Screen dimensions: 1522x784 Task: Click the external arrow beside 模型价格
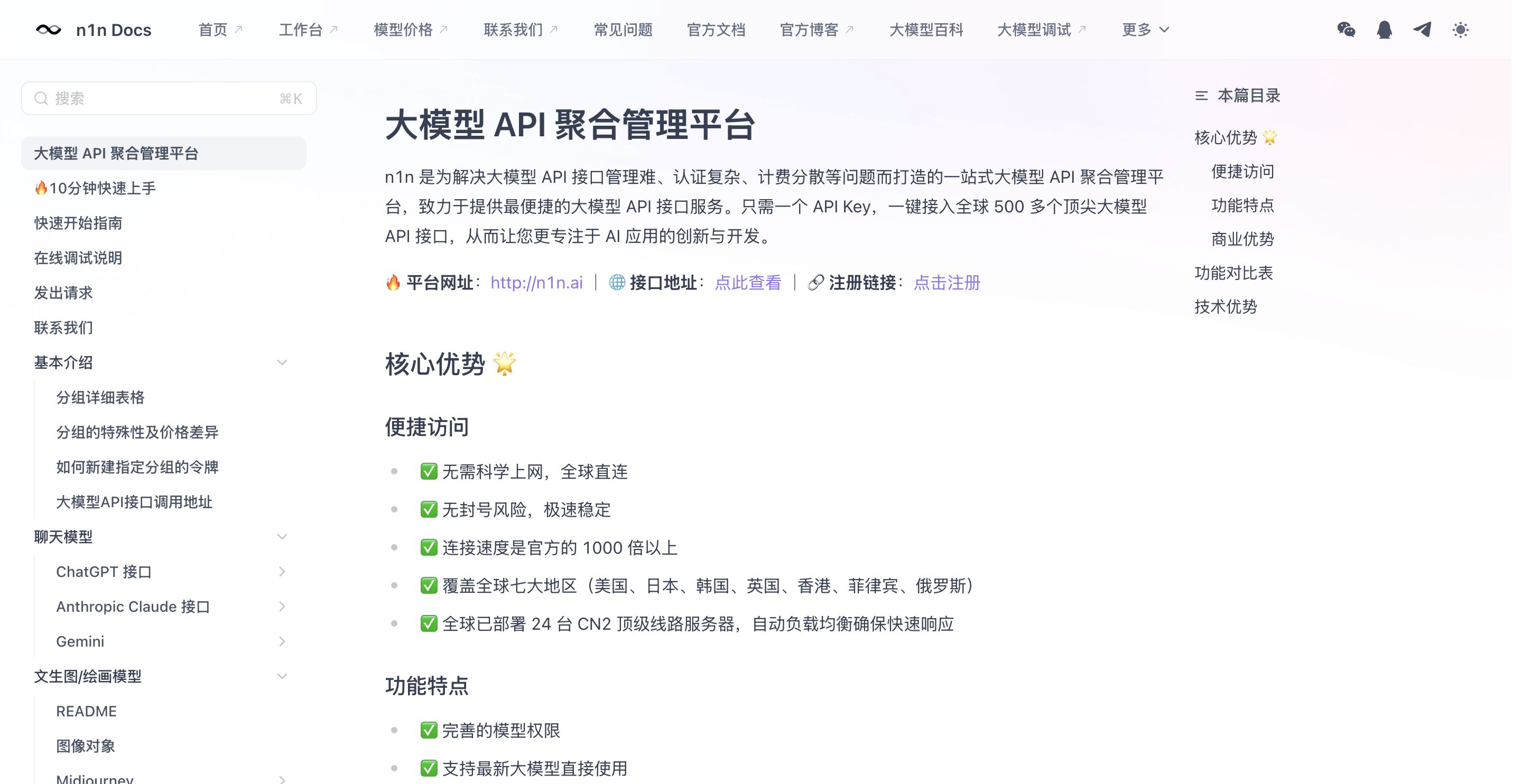444,29
